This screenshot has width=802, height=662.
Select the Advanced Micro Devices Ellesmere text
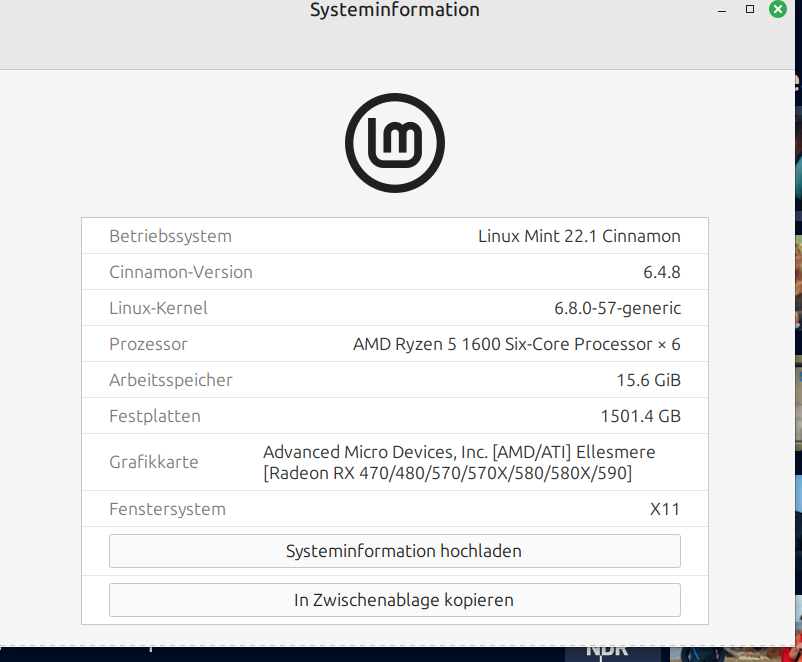click(x=459, y=462)
